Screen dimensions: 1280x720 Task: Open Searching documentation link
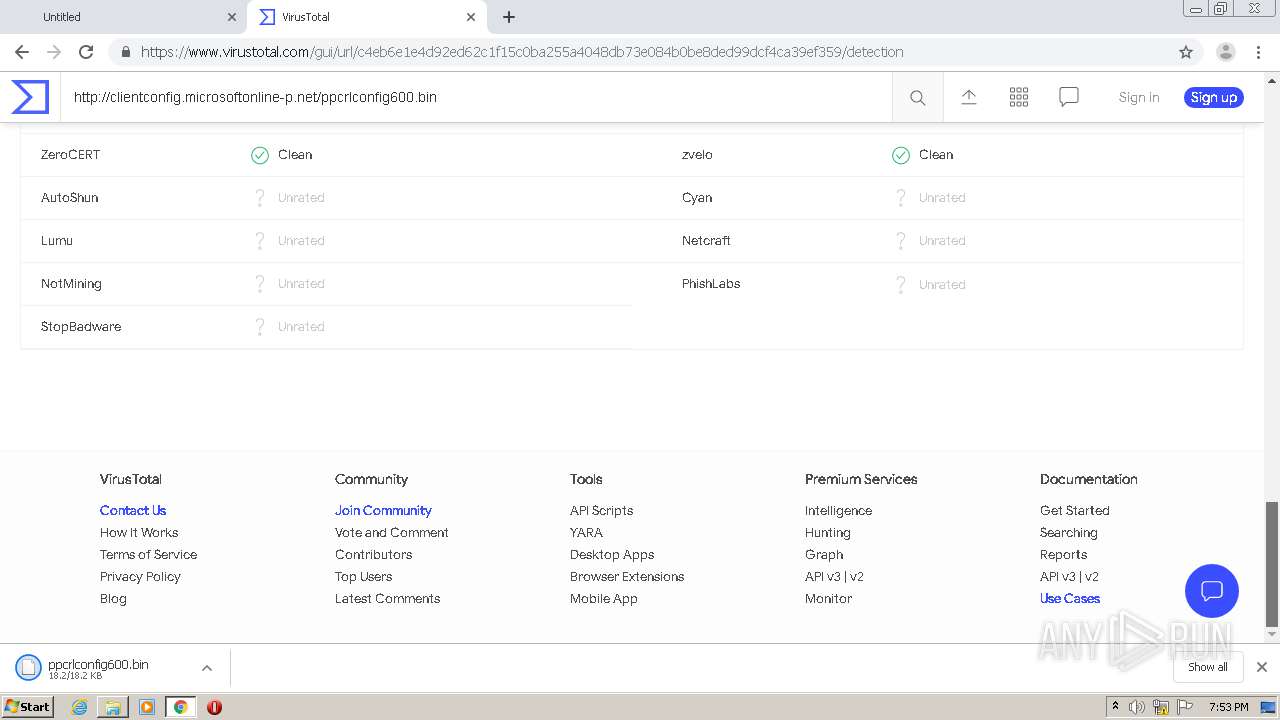[1068, 532]
